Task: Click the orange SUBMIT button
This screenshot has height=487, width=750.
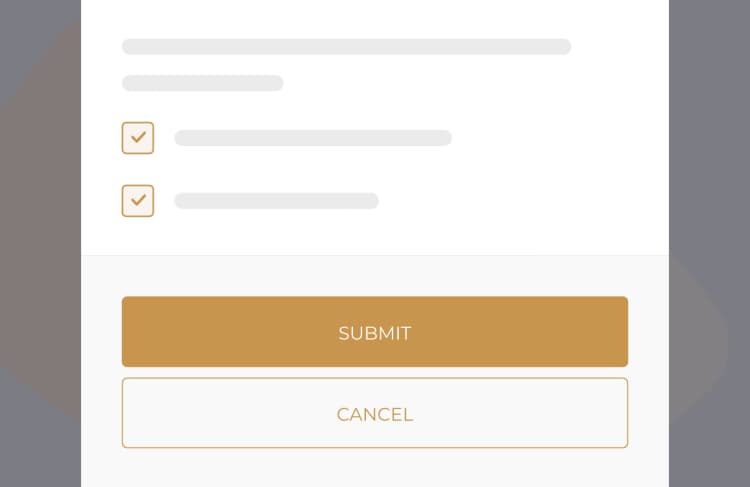Action: (x=375, y=332)
